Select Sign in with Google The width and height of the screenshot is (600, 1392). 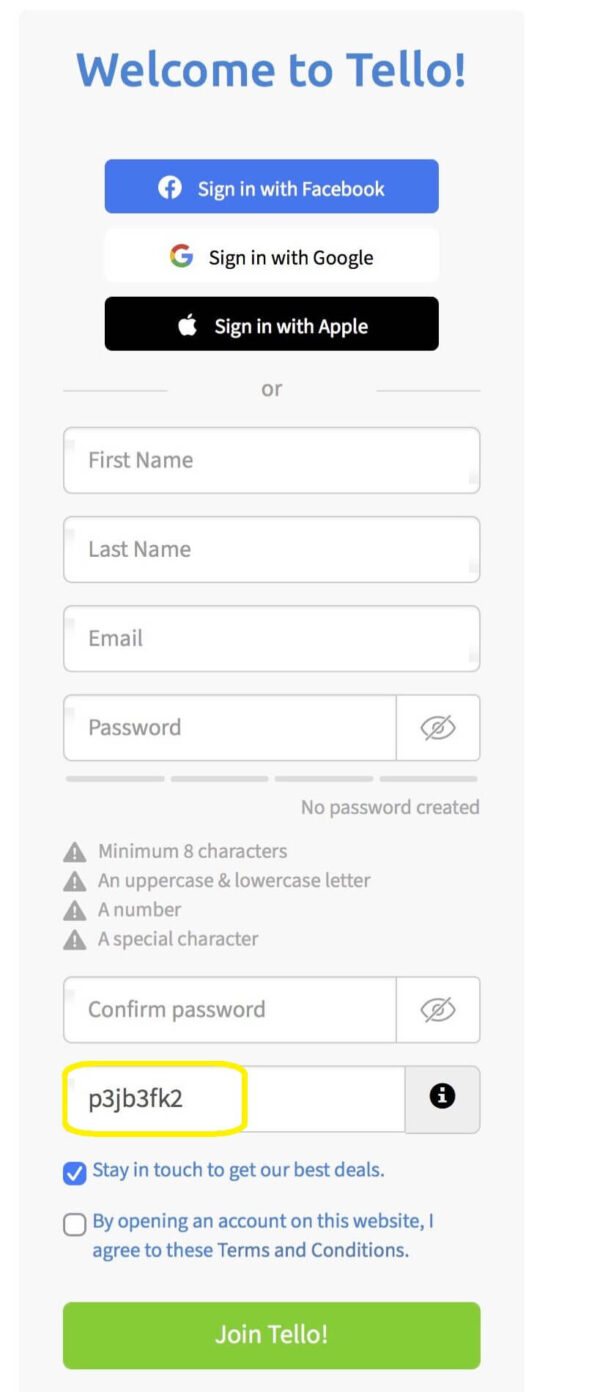271,256
